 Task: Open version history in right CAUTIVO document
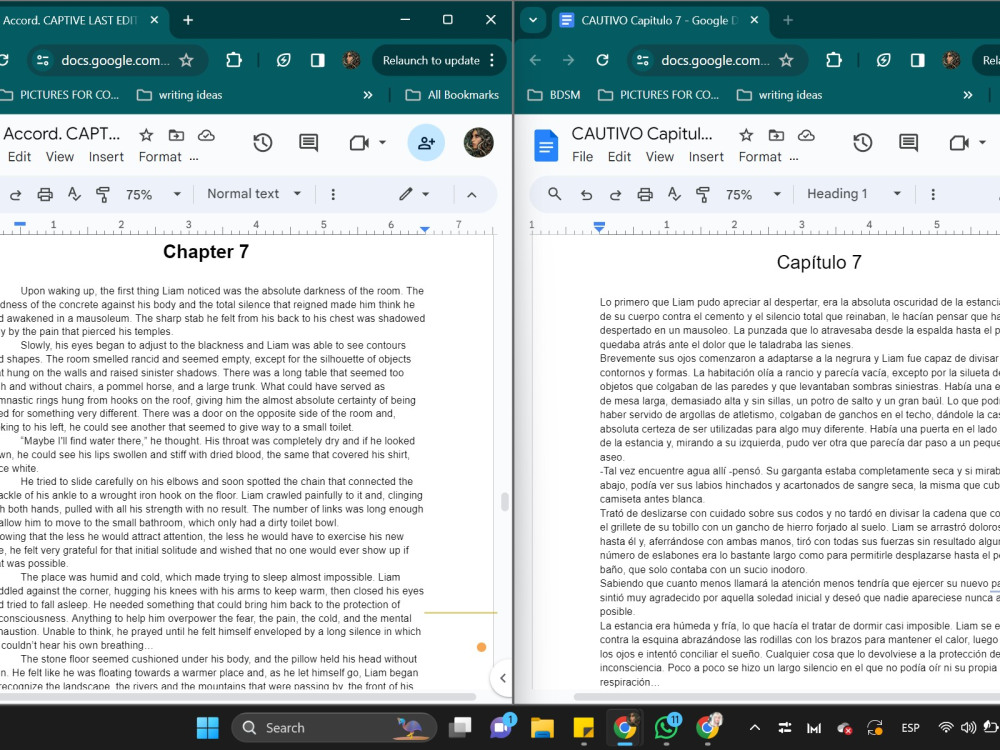[x=863, y=143]
